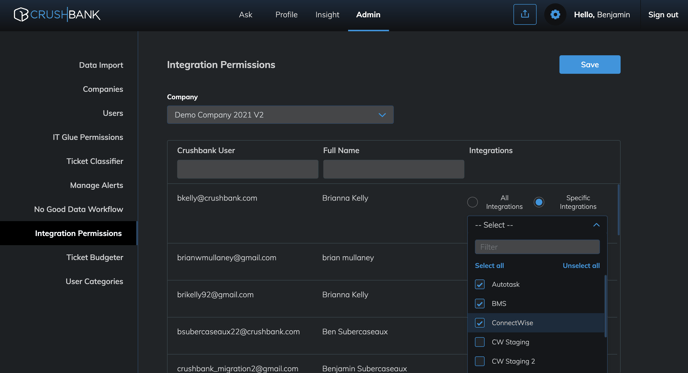Screen dimensions: 688x373
Task: Select Integration Permissions sidebar item
Action: (x=68, y=233)
